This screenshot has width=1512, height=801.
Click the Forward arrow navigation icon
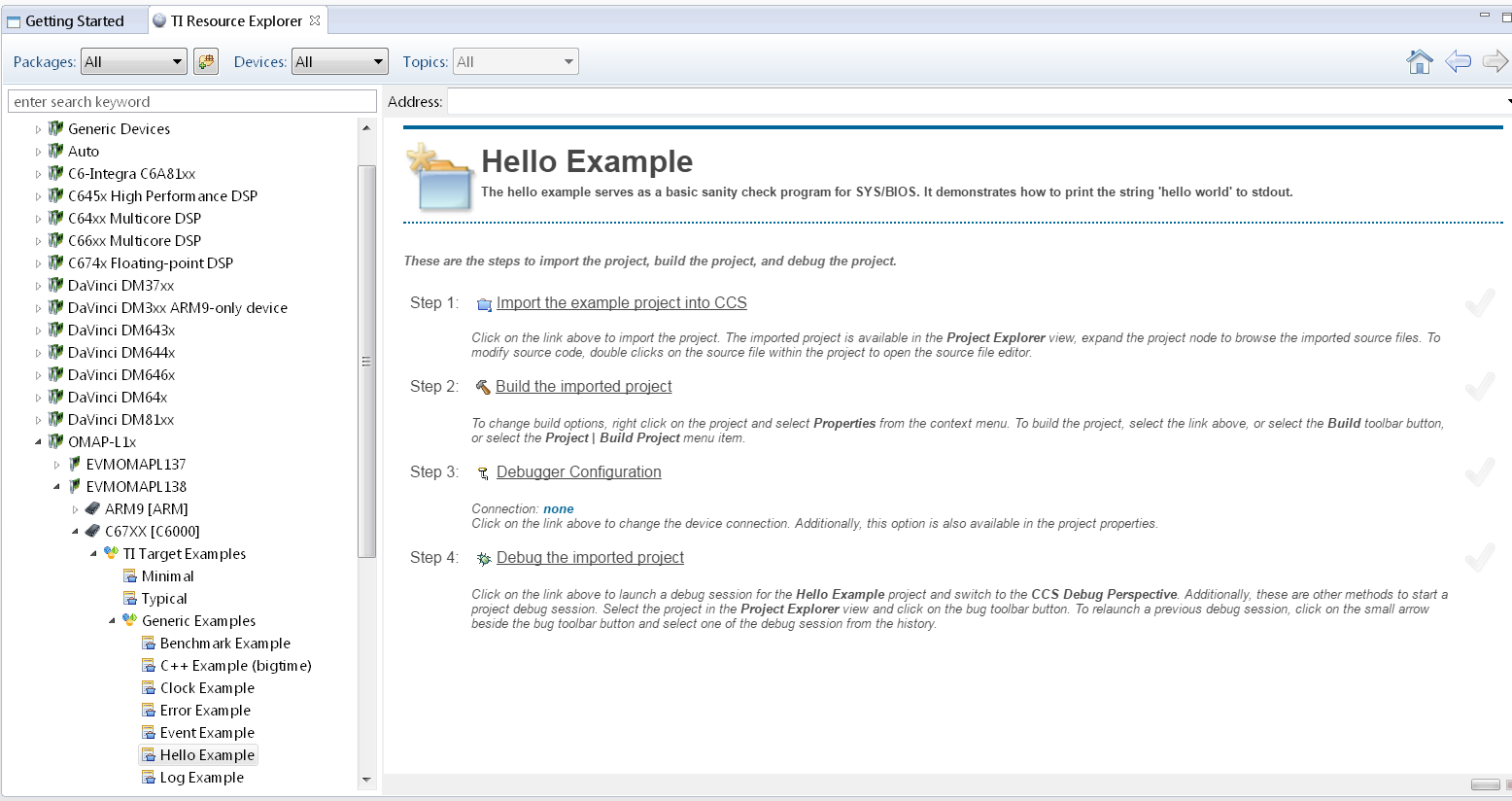[x=1495, y=62]
